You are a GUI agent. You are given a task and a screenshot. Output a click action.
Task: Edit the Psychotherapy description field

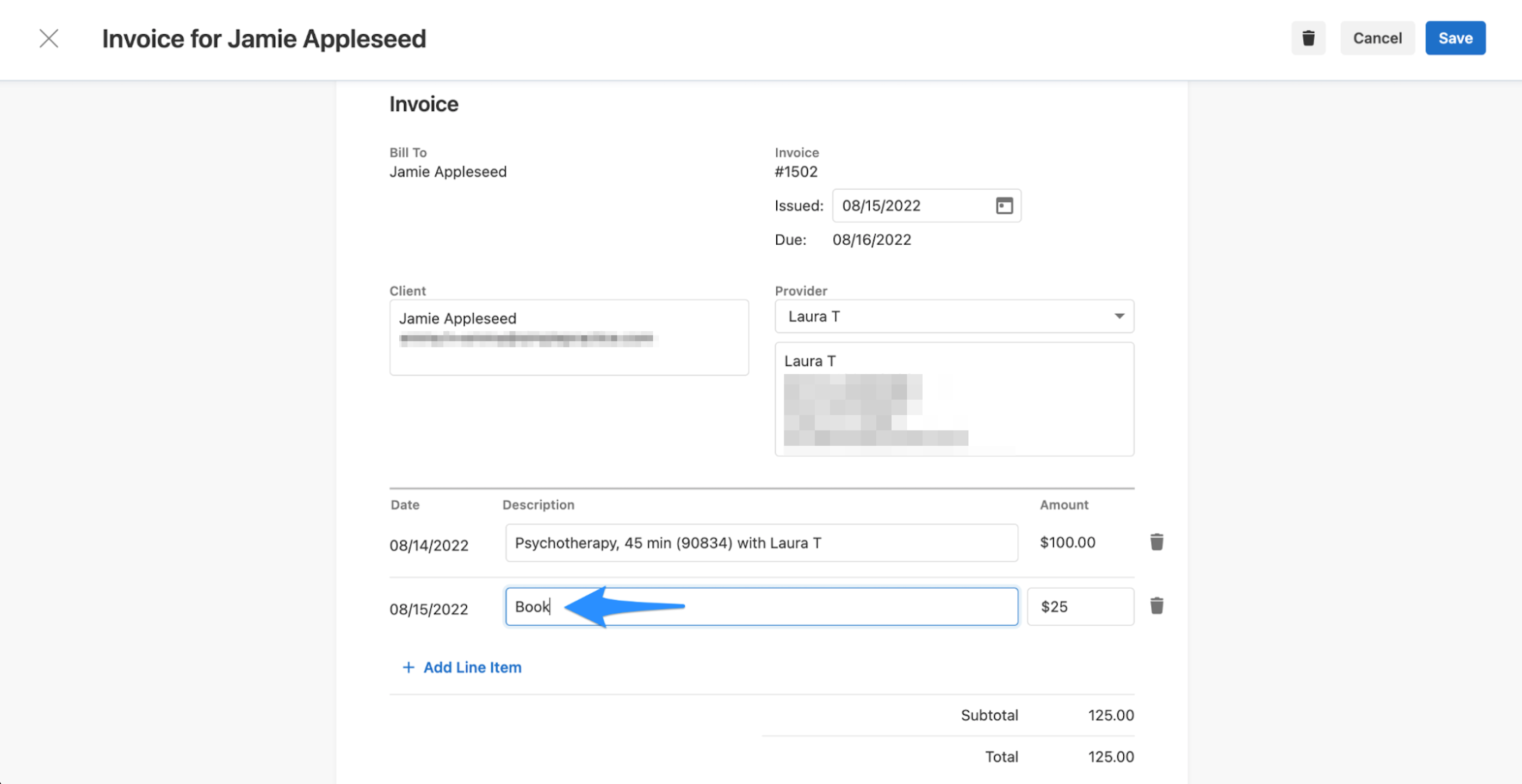(x=761, y=543)
